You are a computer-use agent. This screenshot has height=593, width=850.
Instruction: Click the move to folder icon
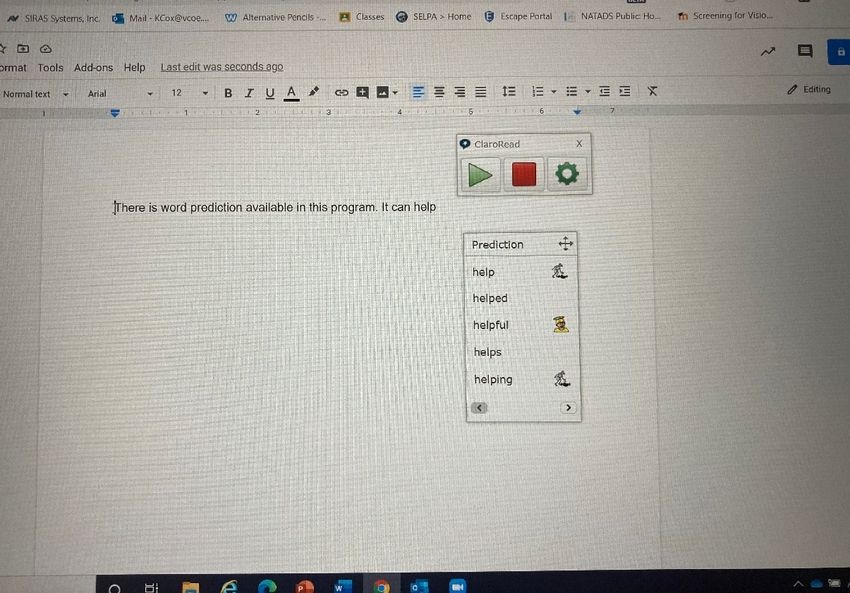(23, 49)
